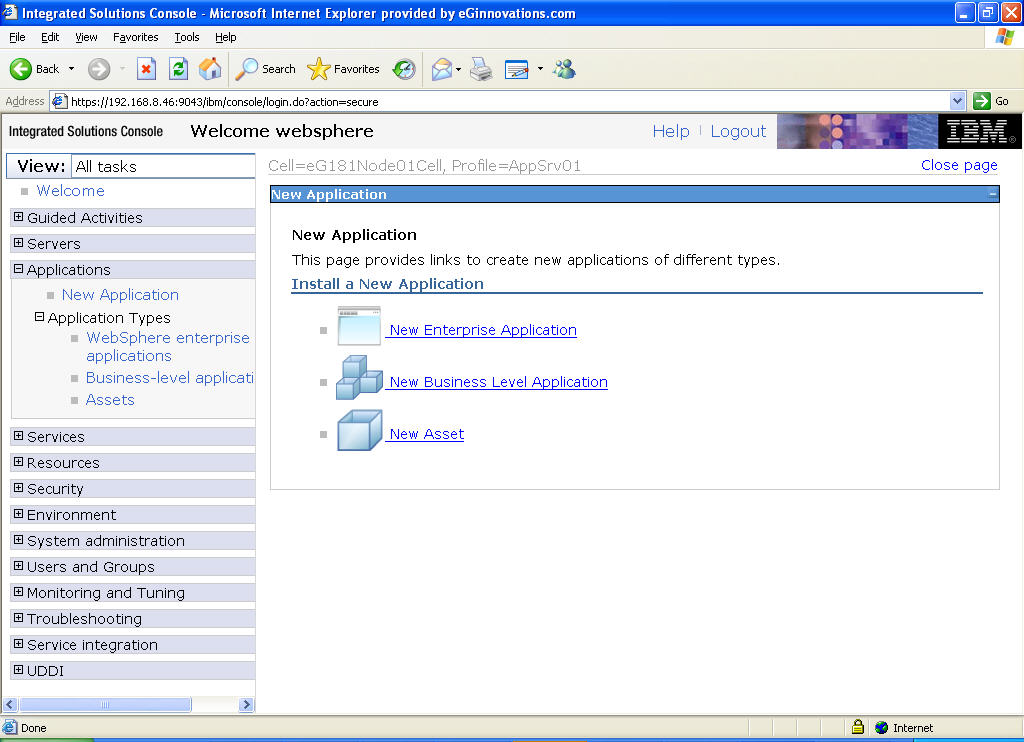Click the Refresh page icon
The image size is (1024, 742).
pyautogui.click(x=178, y=69)
